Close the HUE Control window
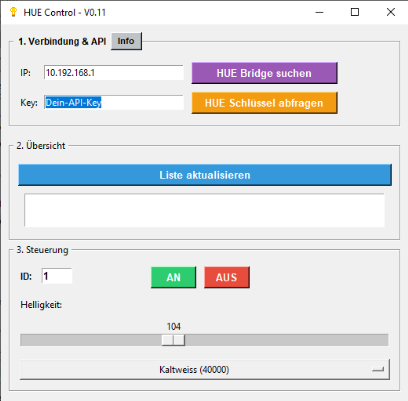The height and width of the screenshot is (401, 408). point(391,12)
